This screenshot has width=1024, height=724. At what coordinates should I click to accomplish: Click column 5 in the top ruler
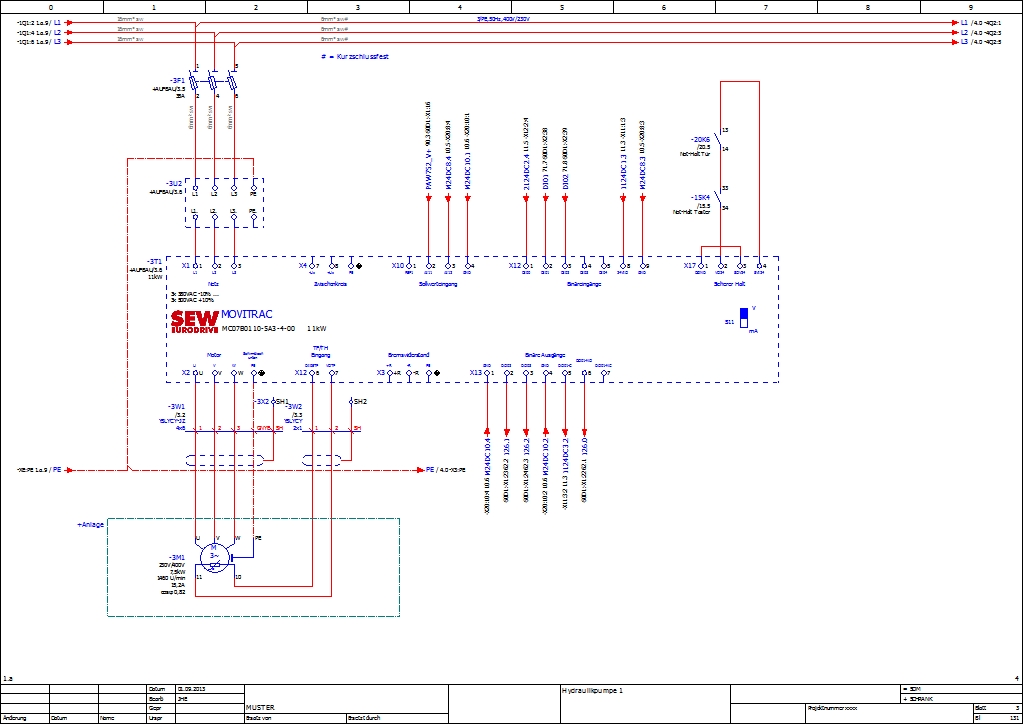[x=562, y=7]
